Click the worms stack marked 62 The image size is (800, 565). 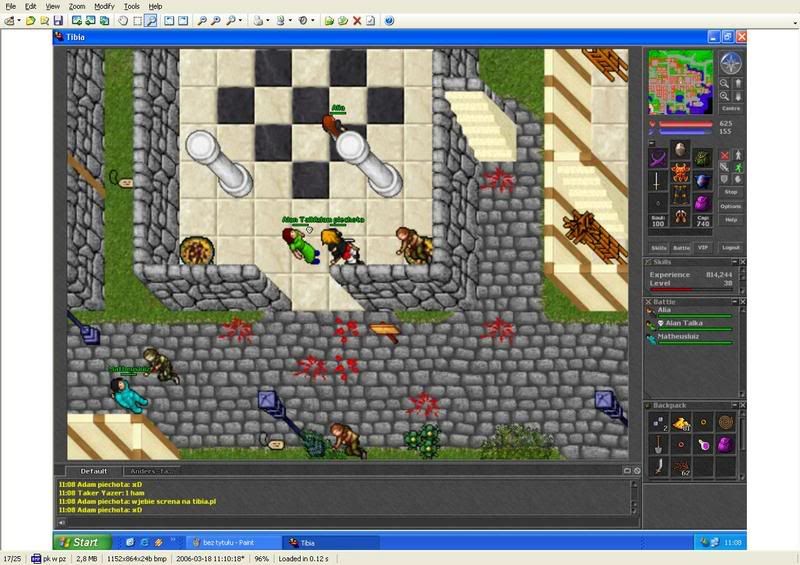(681, 466)
